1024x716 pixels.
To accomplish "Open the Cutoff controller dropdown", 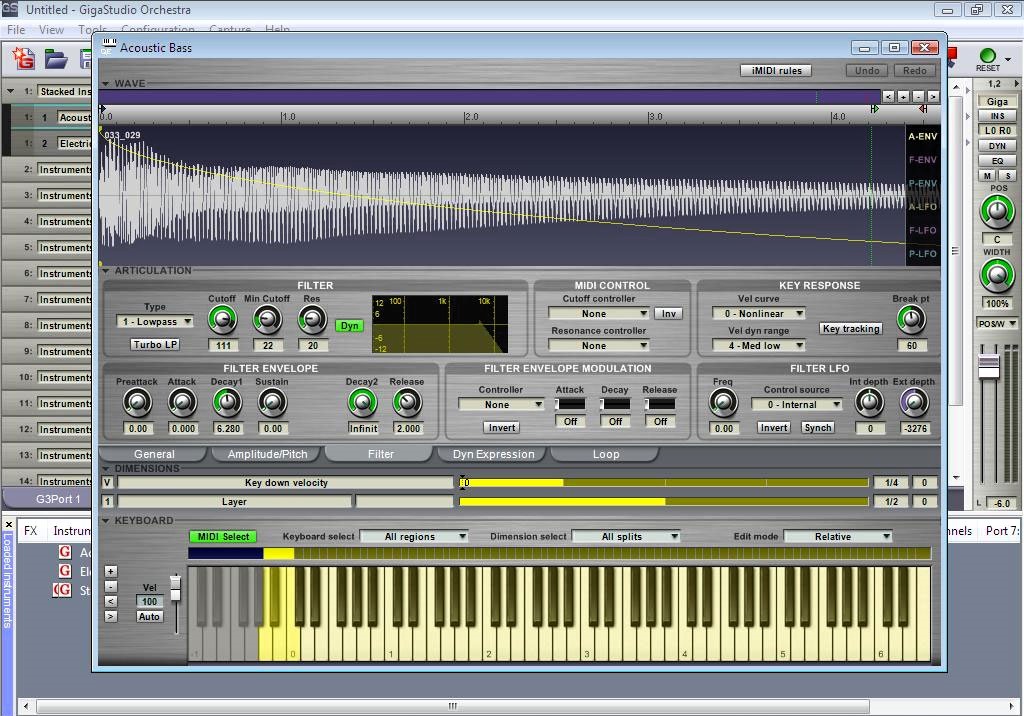I will tap(599, 314).
